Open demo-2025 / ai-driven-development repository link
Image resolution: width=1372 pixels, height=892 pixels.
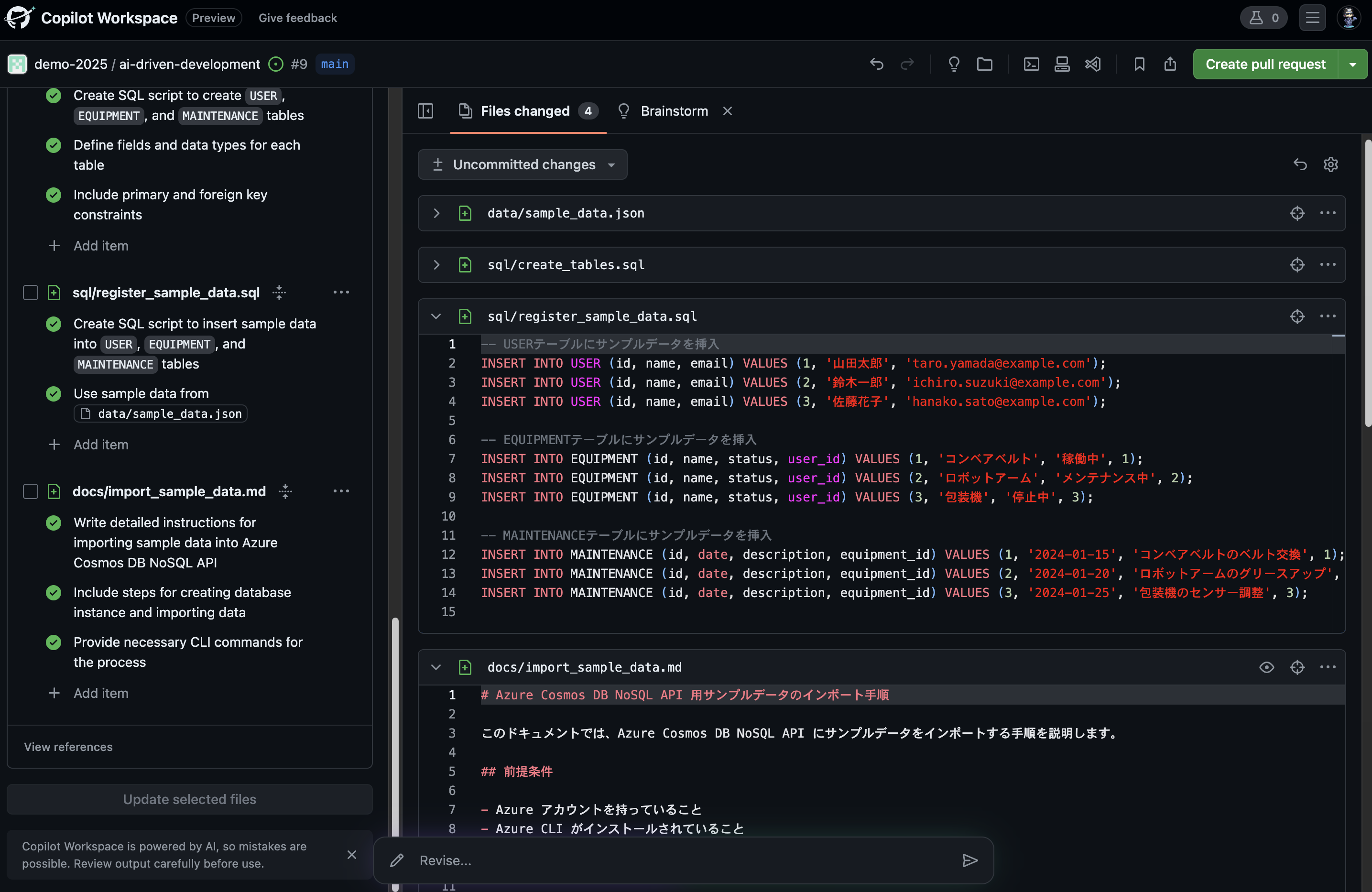[147, 64]
